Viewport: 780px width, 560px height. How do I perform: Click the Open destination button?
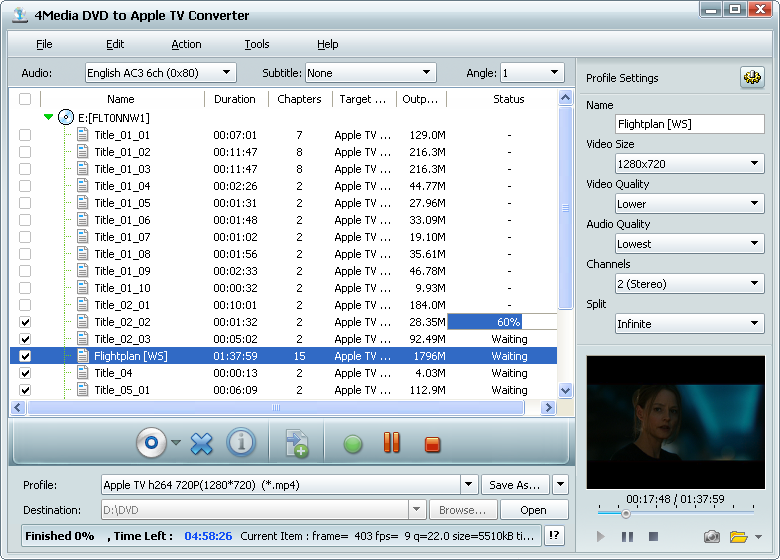(533, 510)
